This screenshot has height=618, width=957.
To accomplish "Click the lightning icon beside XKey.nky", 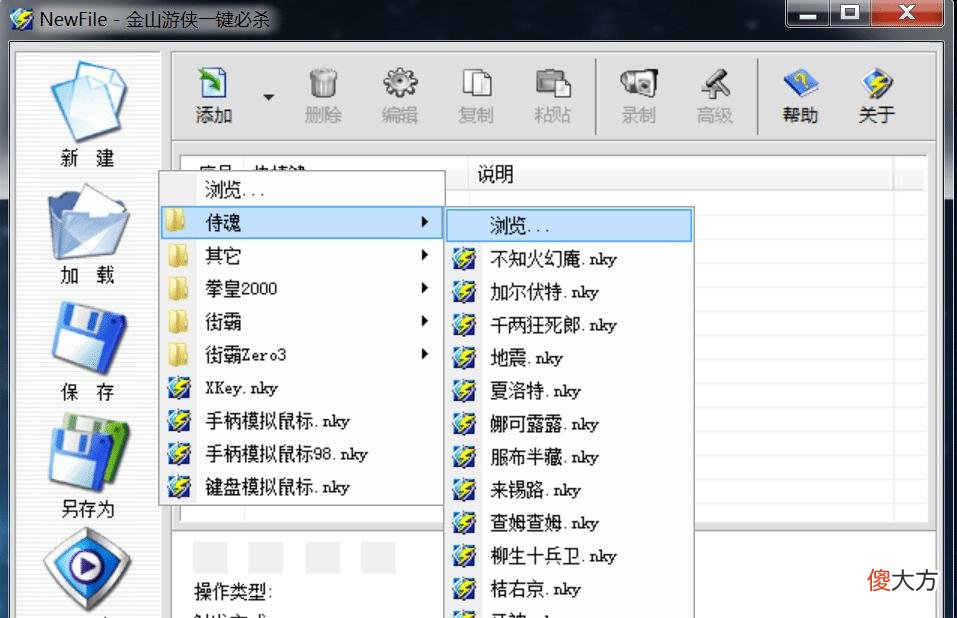I will (179, 387).
